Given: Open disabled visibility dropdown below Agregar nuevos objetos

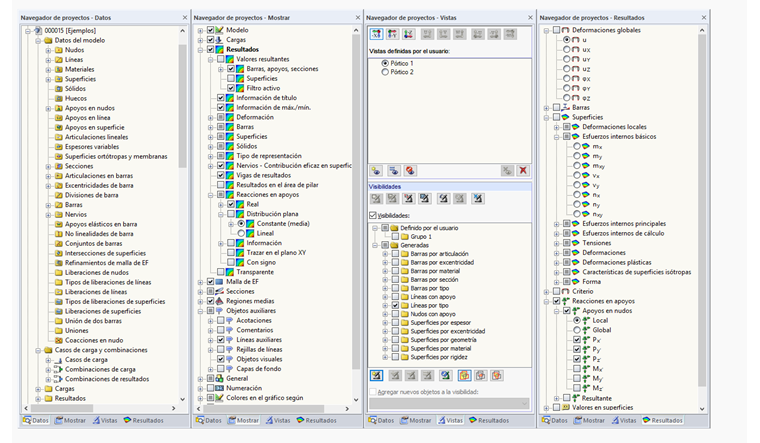Looking at the screenshot, I should pos(449,403).
